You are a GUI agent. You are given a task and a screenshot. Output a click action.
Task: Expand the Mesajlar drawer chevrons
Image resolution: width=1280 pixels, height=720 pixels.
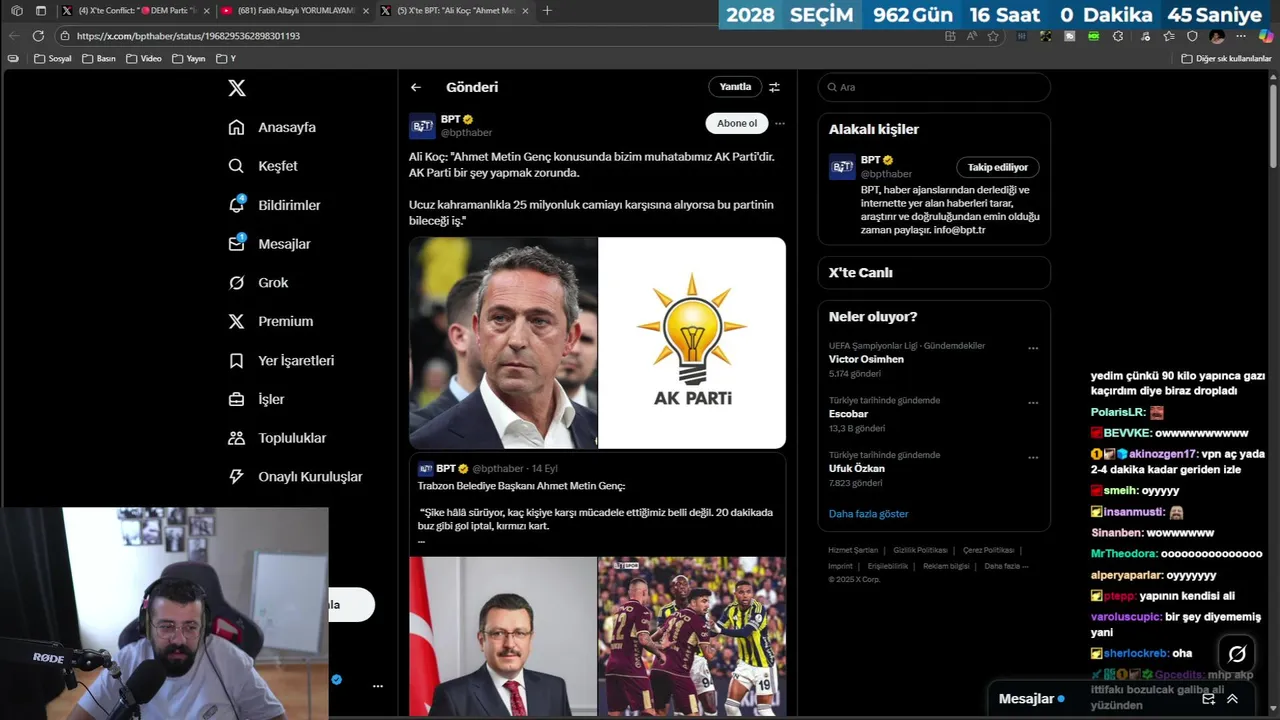click(1232, 699)
